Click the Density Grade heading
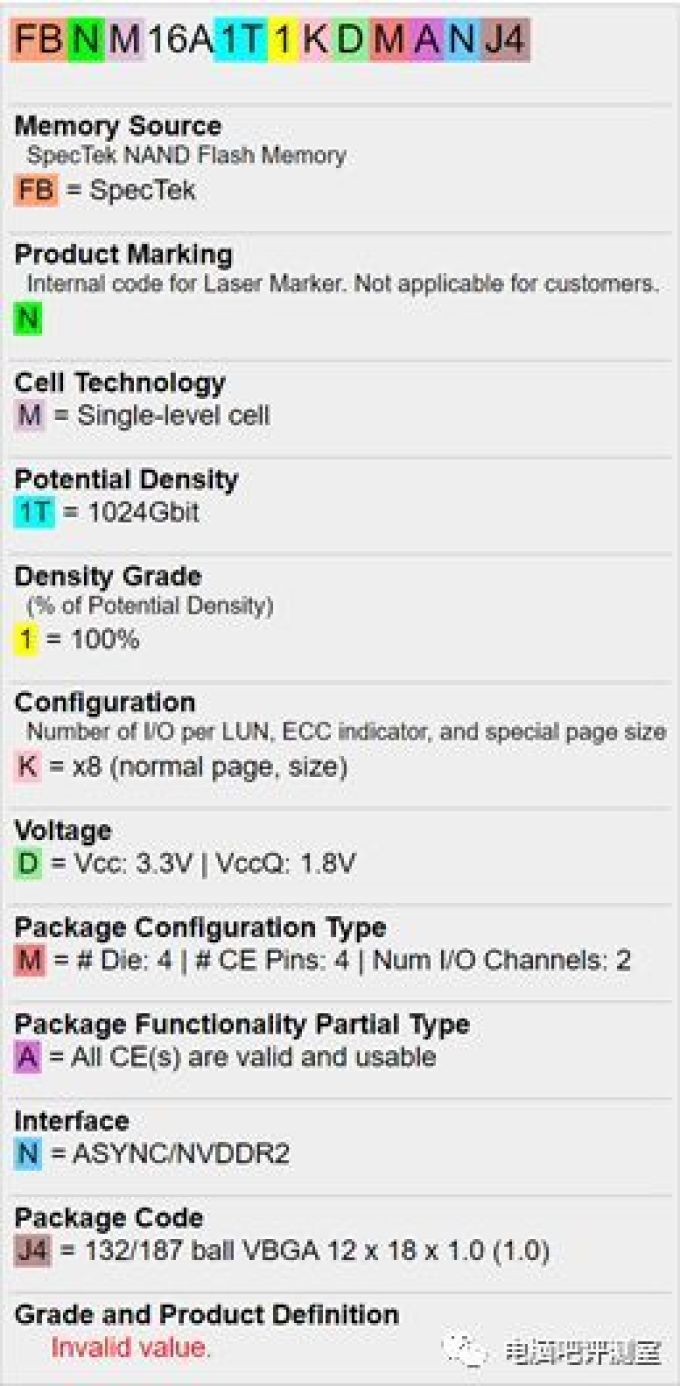Image resolution: width=680 pixels, height=1386 pixels. click(108, 576)
